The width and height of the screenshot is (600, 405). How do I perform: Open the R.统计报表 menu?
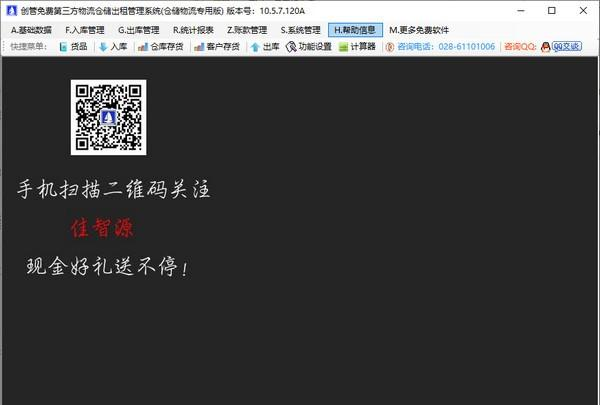193,30
